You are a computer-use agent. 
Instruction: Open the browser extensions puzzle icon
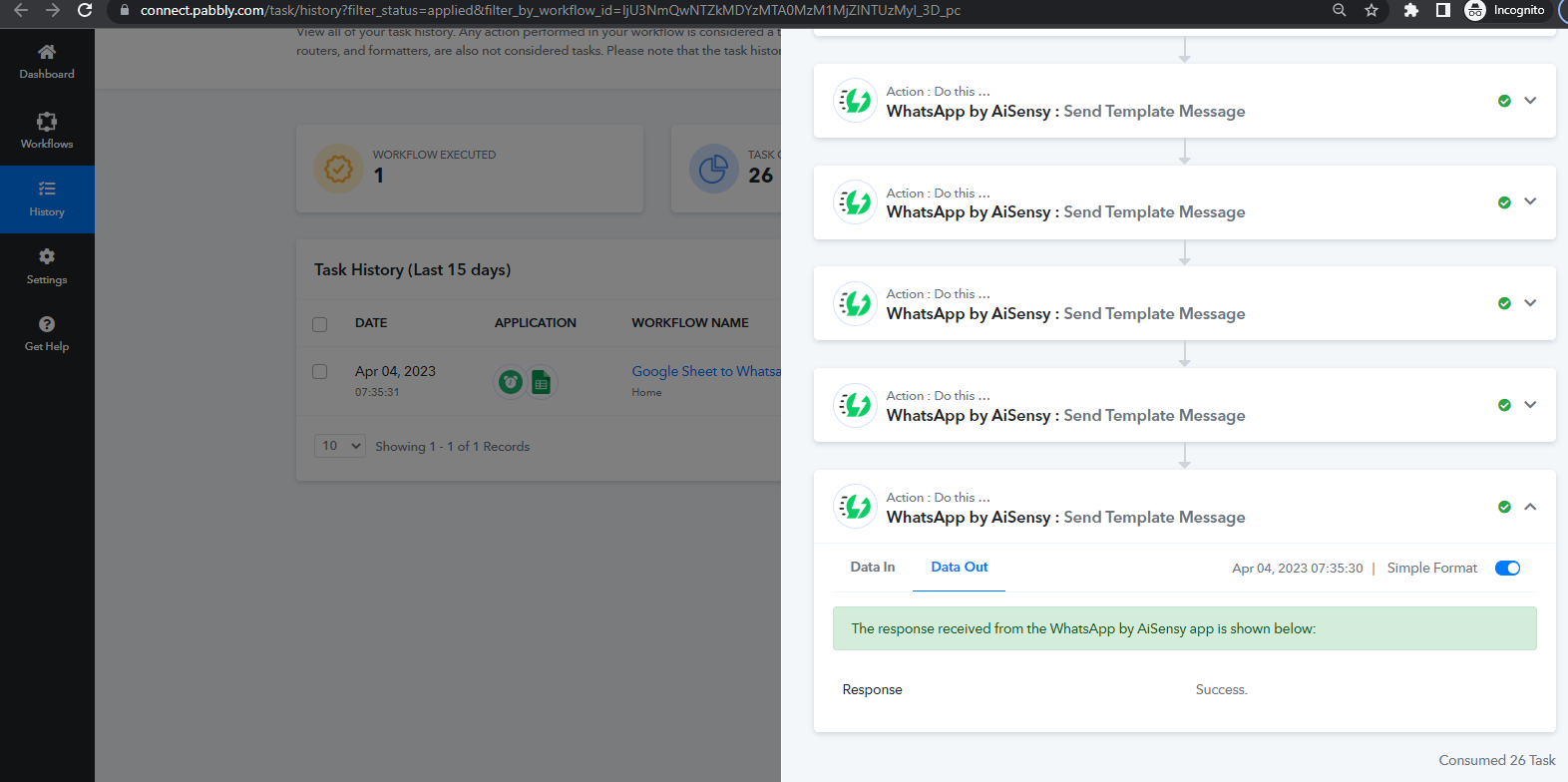[x=1410, y=10]
